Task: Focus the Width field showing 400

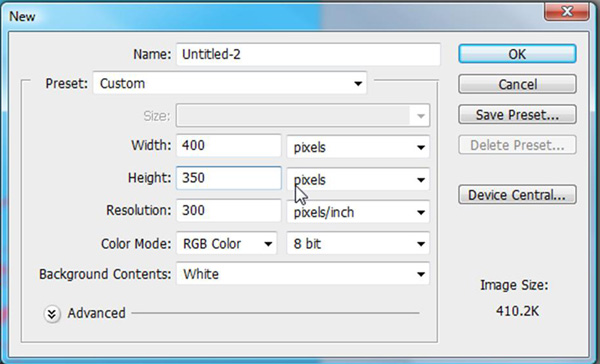Action: [228, 145]
